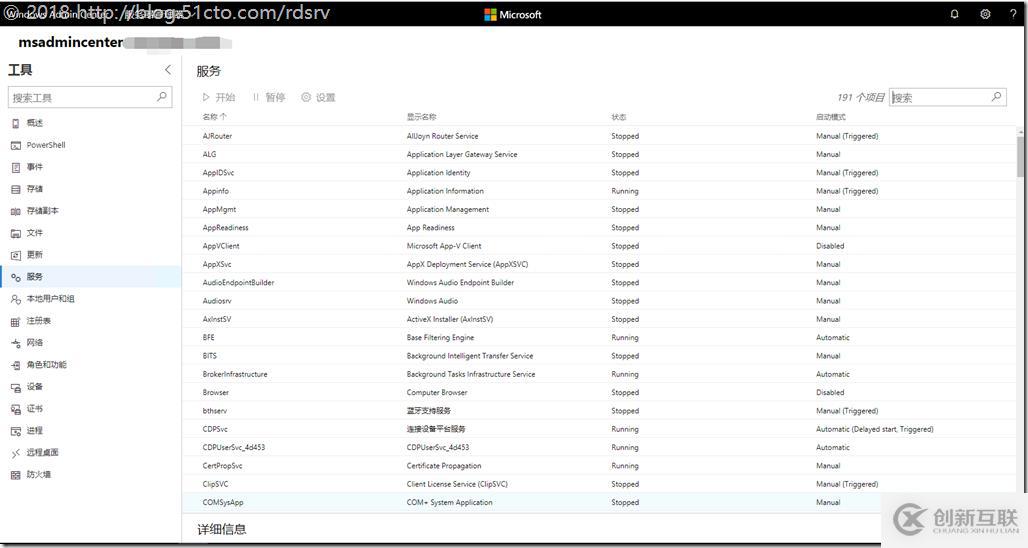Open the 更新 tool
Screen dimensions: 1028x548
(91, 255)
